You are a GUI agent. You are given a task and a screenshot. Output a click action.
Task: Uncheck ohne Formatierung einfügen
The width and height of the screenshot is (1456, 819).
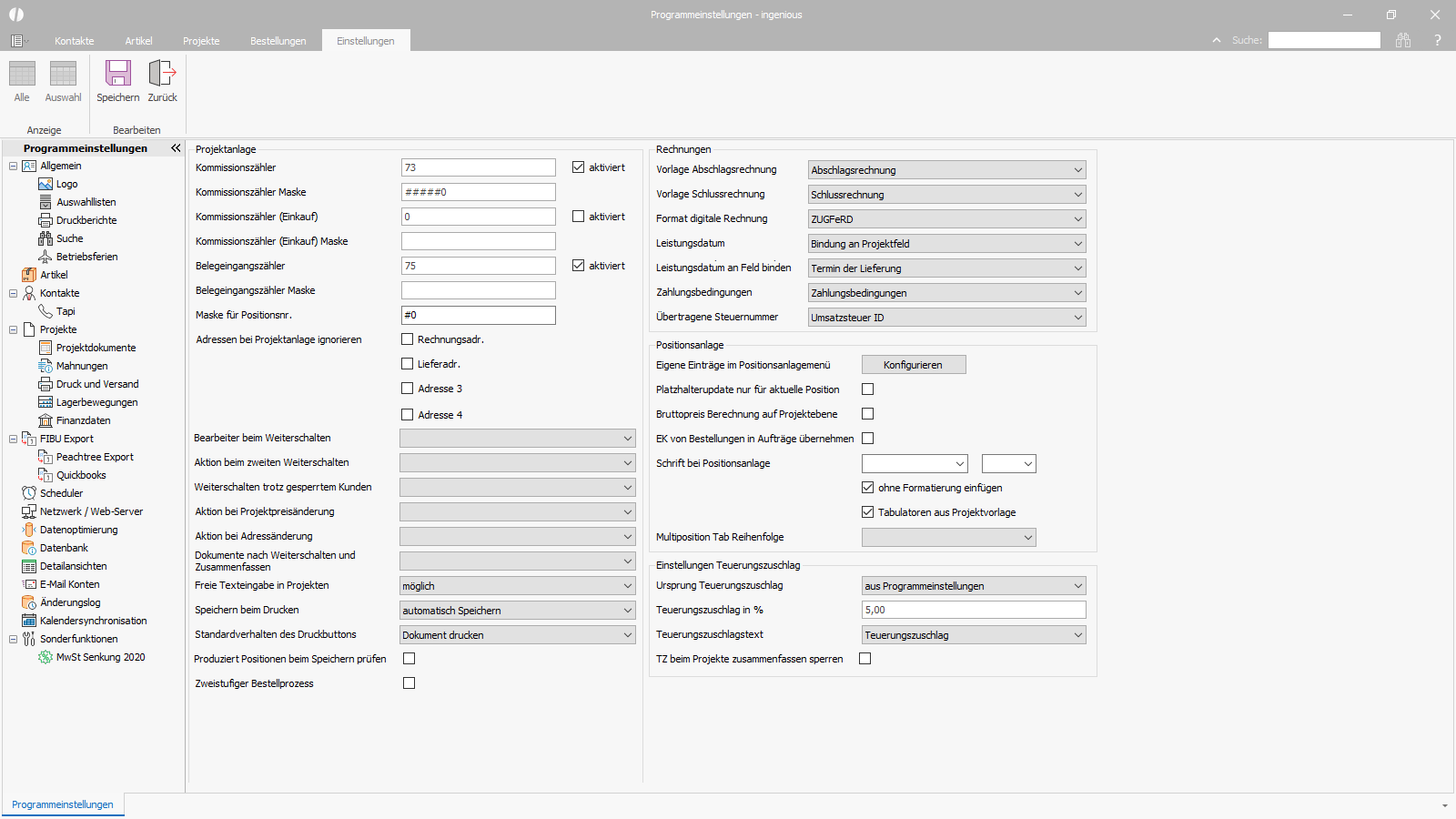[867, 488]
